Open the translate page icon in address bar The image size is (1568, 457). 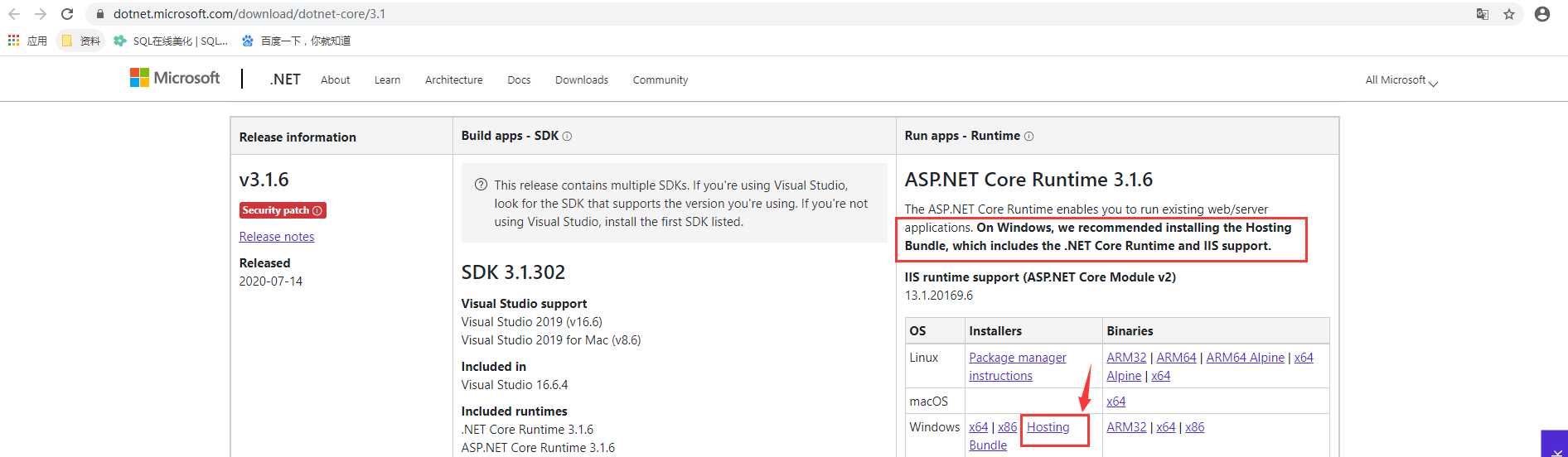[1483, 14]
